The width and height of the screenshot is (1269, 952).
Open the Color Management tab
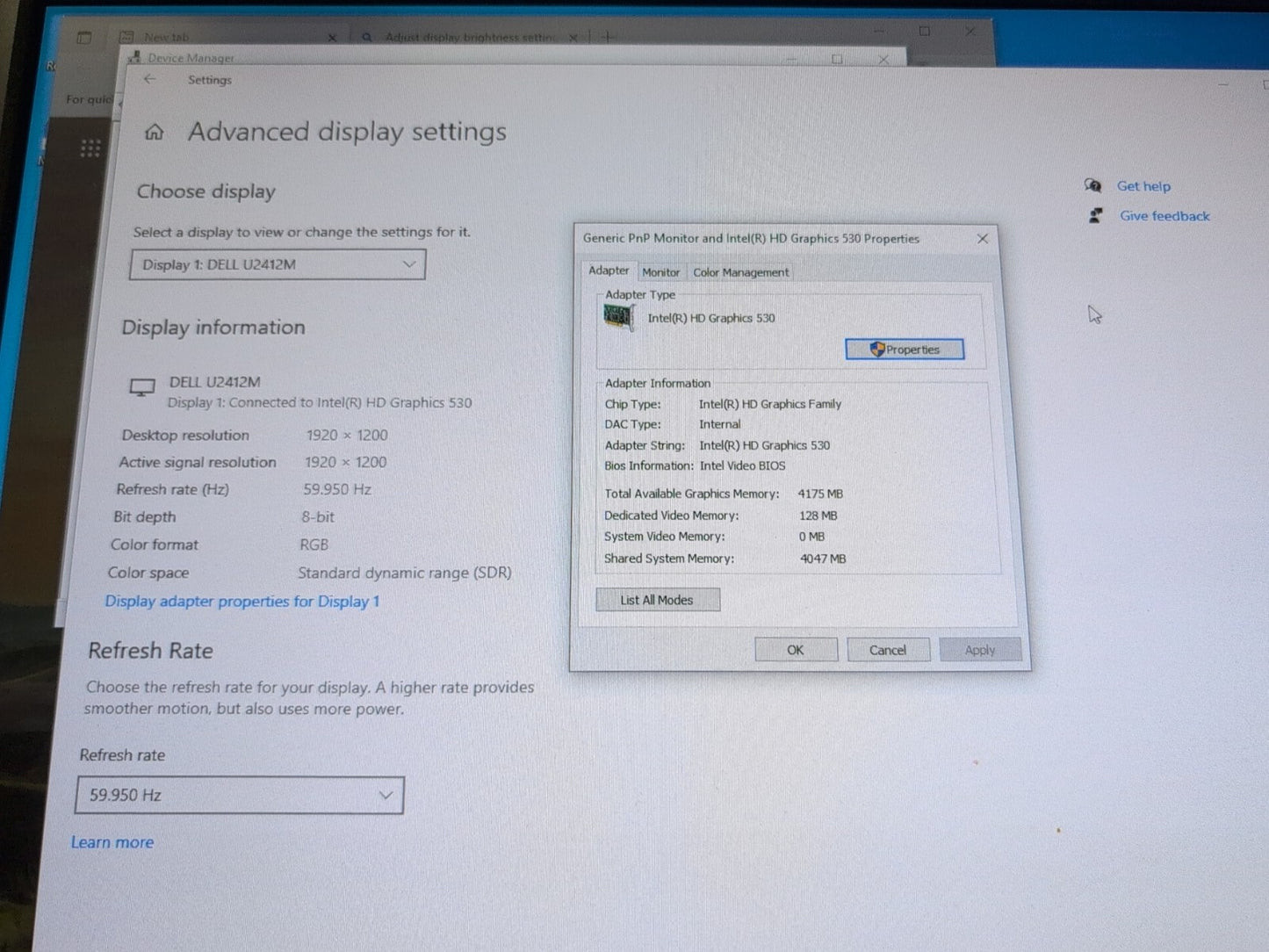[x=740, y=272]
